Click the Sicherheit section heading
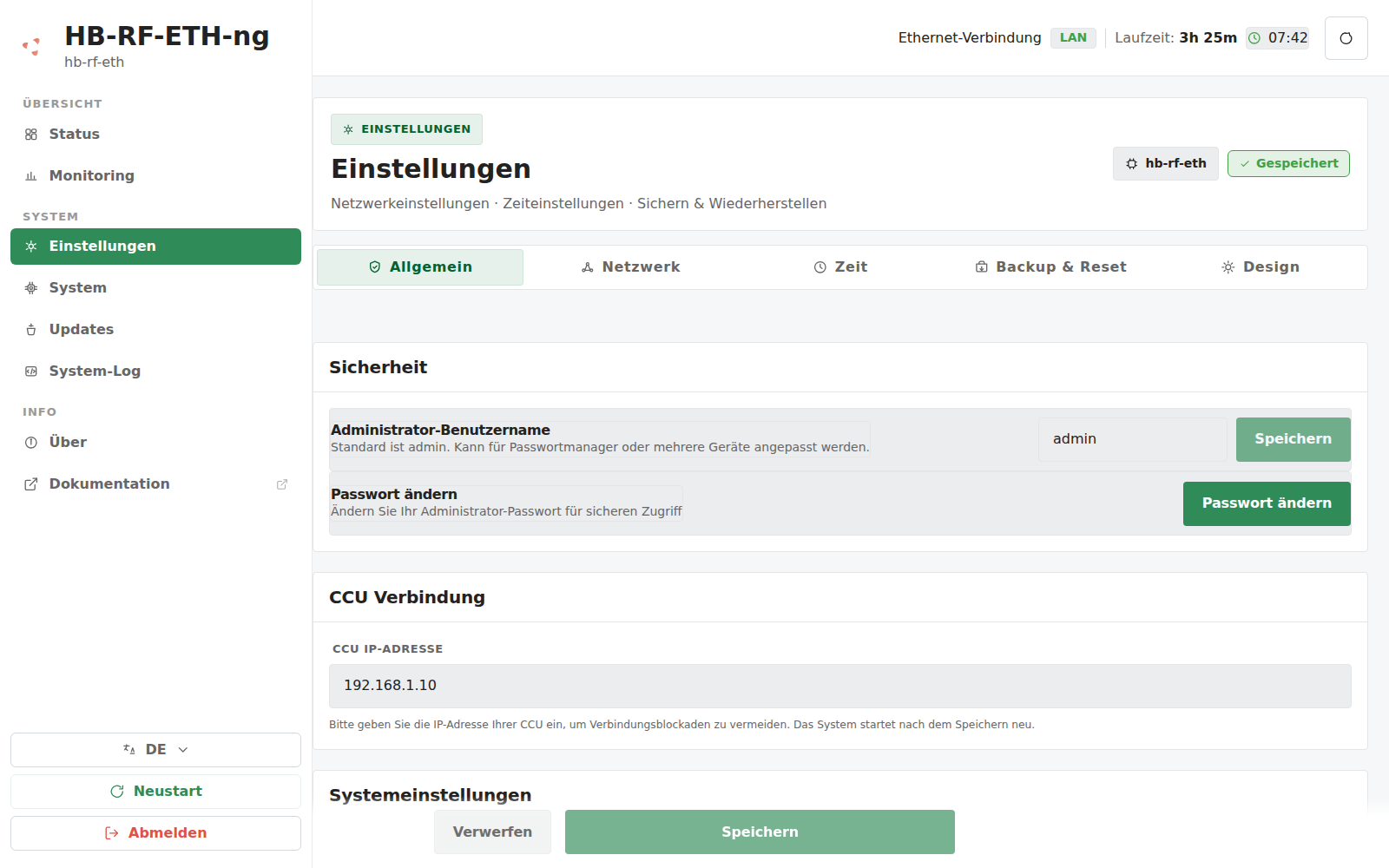The image size is (1389, 868). [378, 367]
